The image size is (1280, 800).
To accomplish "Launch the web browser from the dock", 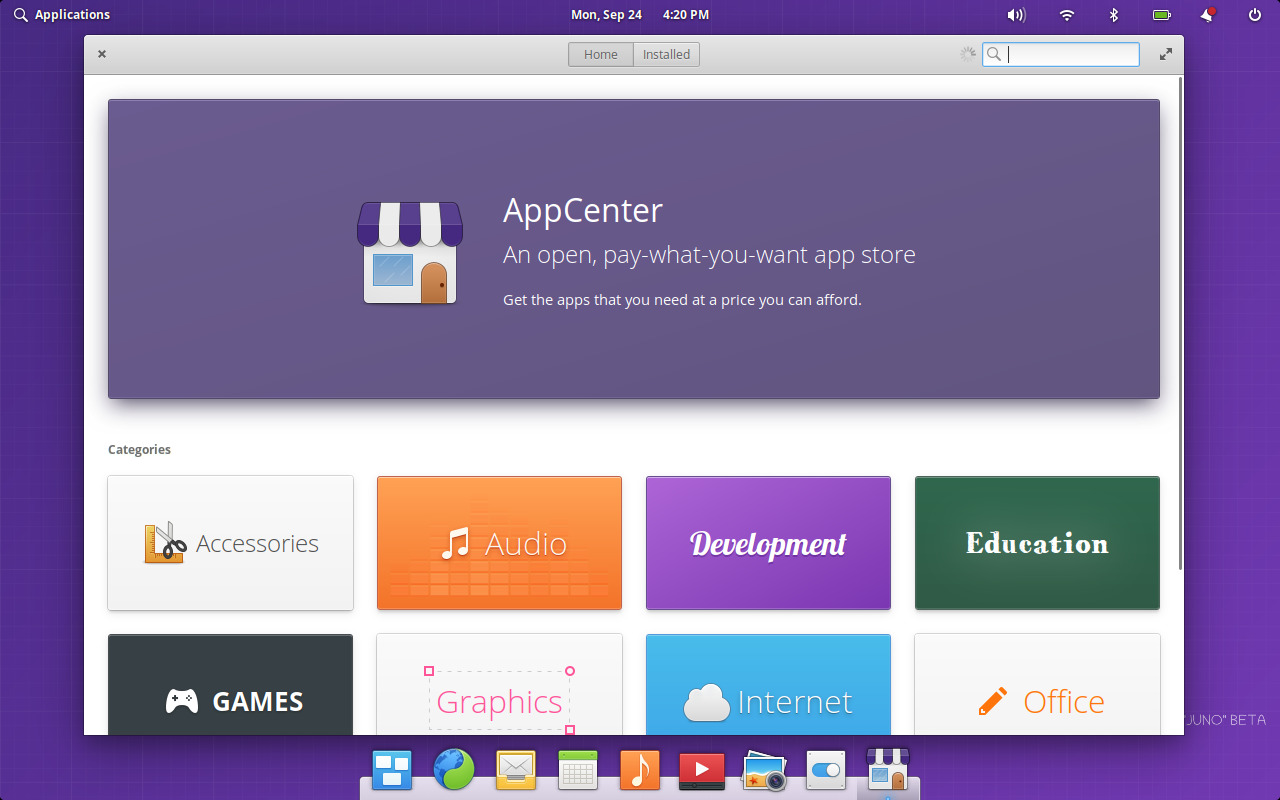I will 454,770.
